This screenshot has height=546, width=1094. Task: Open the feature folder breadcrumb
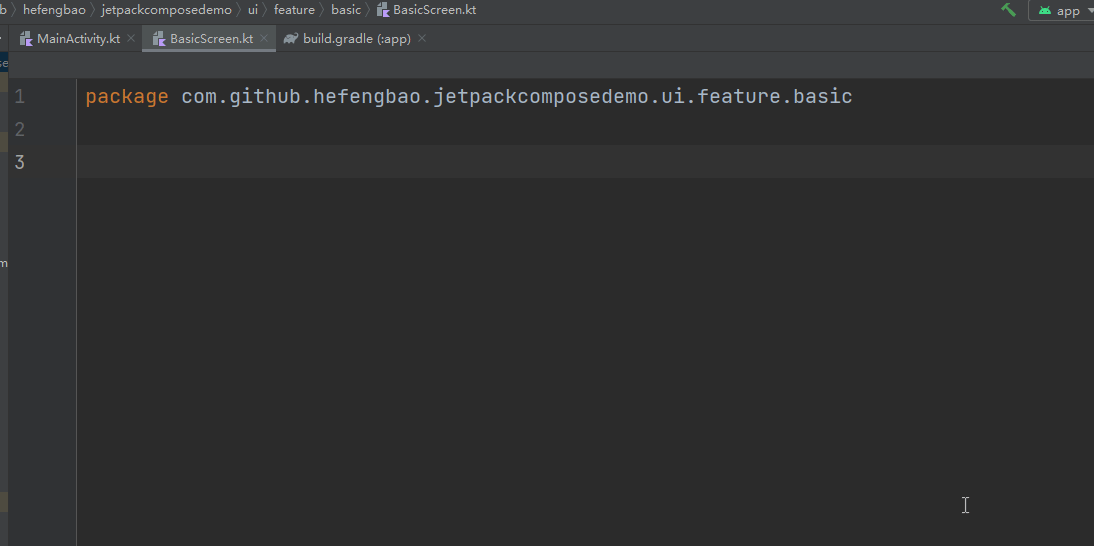click(294, 10)
